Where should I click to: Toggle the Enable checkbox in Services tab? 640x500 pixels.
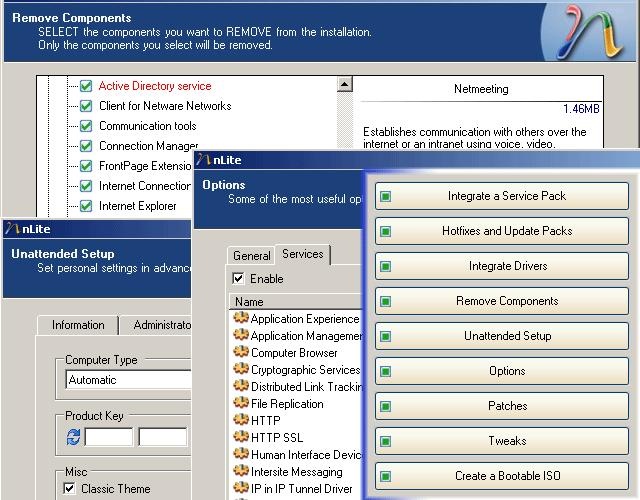point(238,279)
